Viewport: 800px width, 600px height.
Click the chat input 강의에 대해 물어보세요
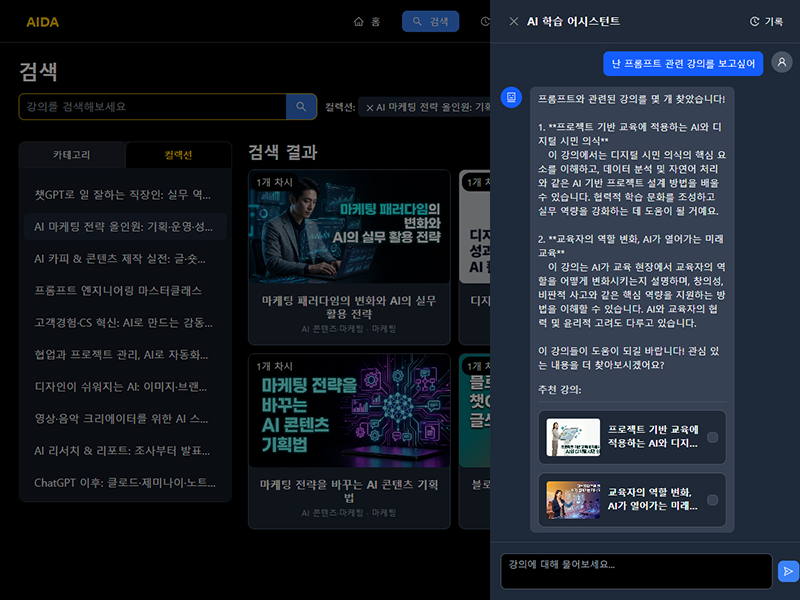click(636, 571)
